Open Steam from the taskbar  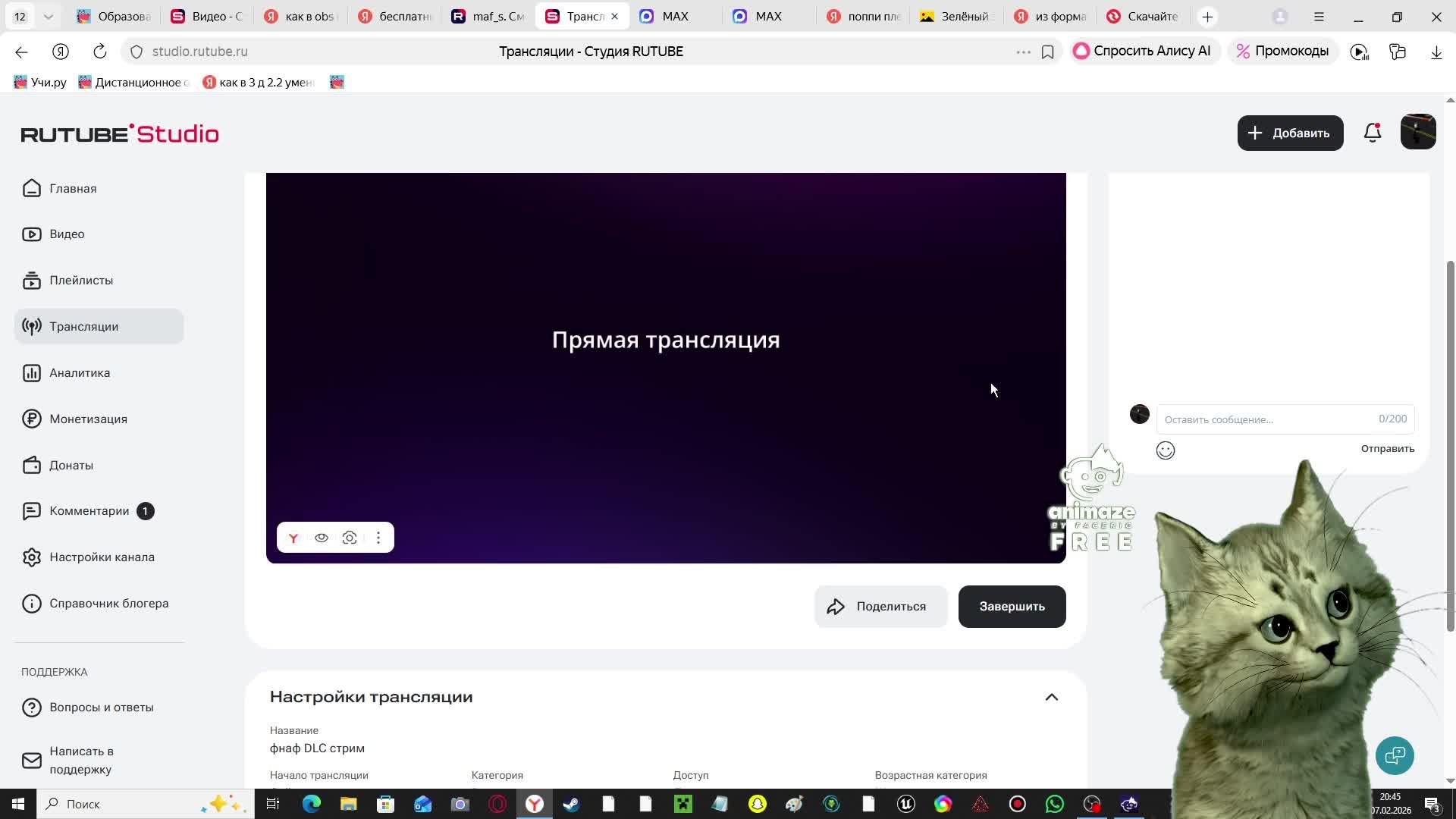(571, 804)
